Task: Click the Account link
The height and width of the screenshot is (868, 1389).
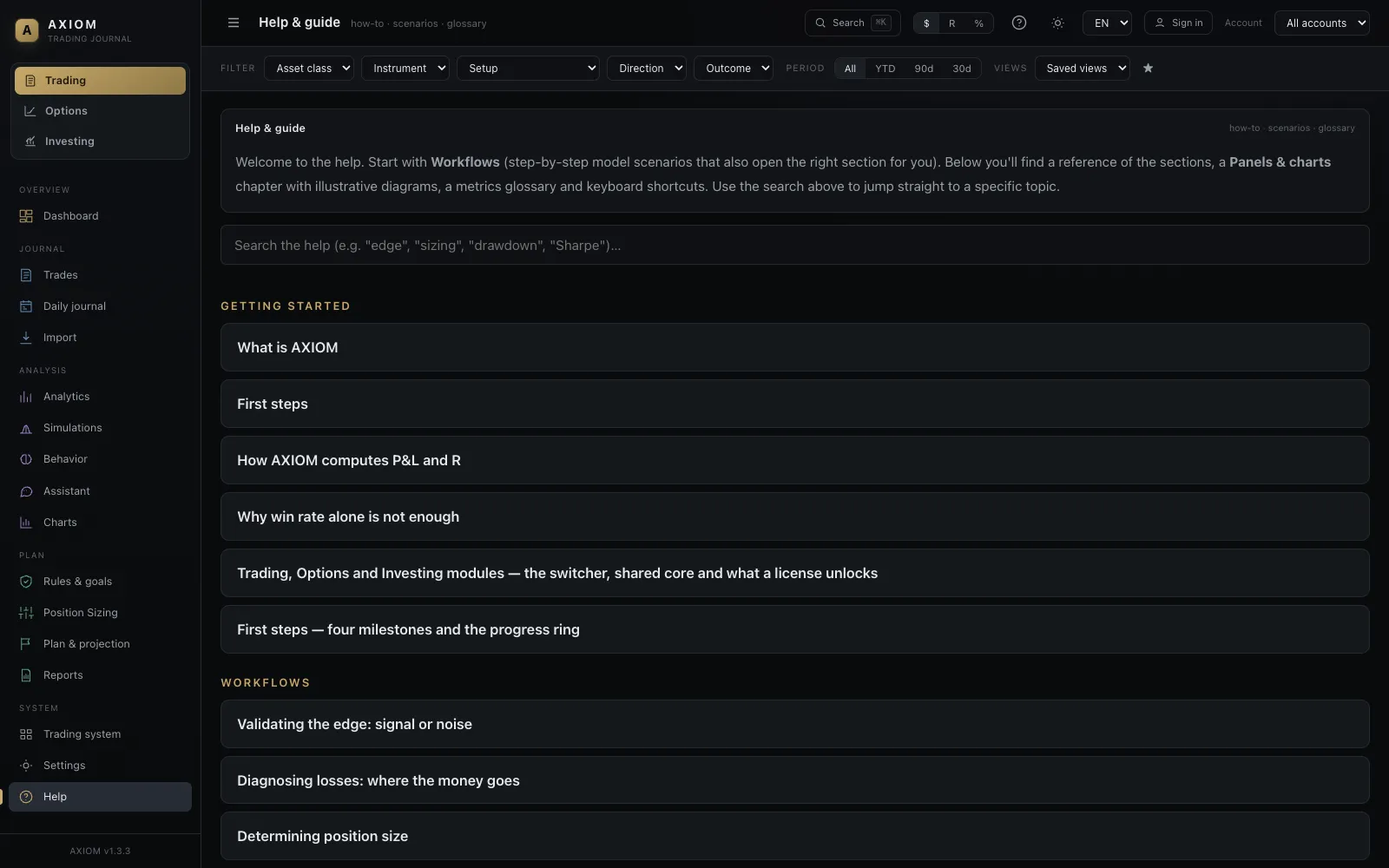Action: point(1243,23)
